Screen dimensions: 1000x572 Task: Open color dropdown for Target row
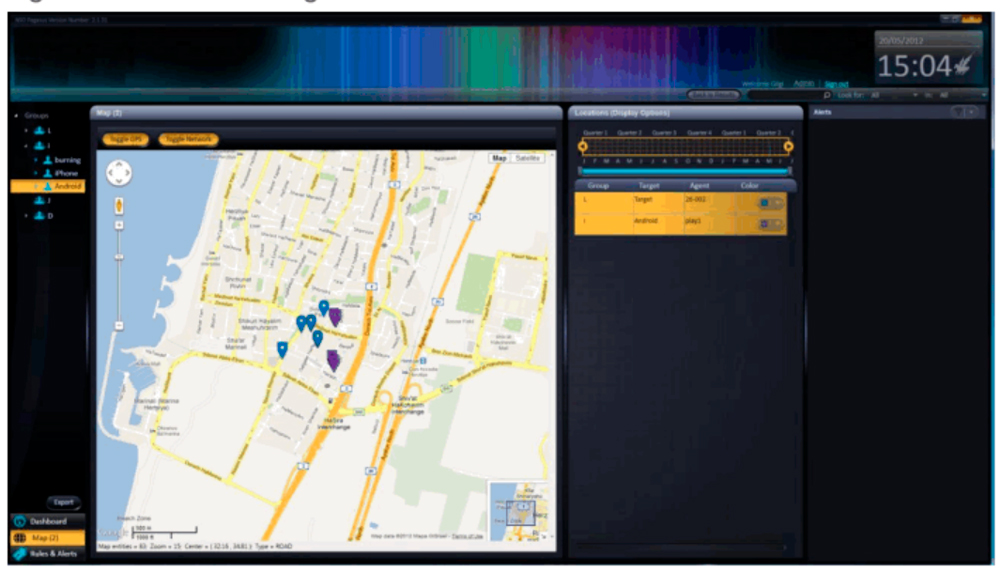[x=777, y=203]
